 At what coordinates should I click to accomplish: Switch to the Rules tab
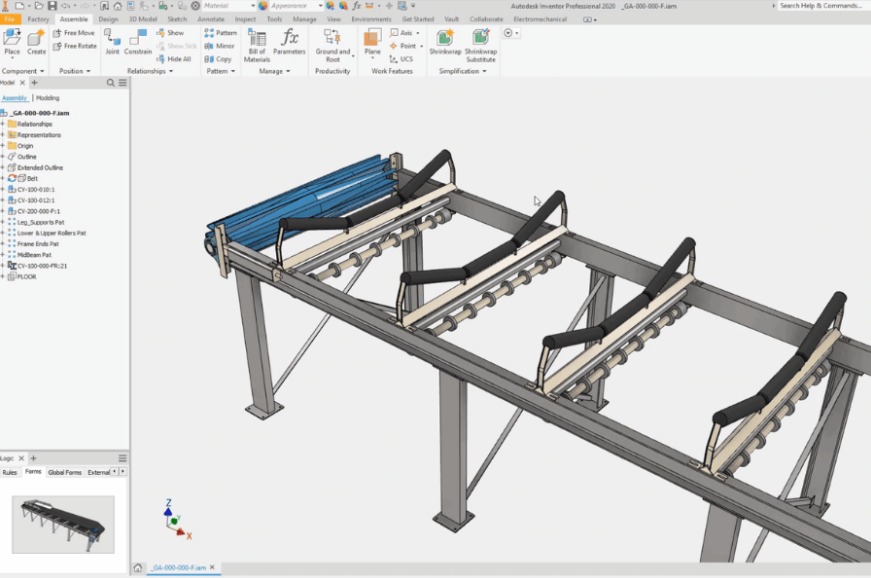click(x=9, y=472)
